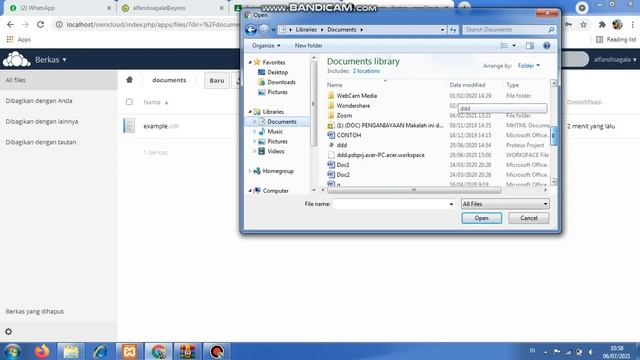Select Desktop in Favorites
This screenshot has width=640, height=360.
[x=278, y=72]
